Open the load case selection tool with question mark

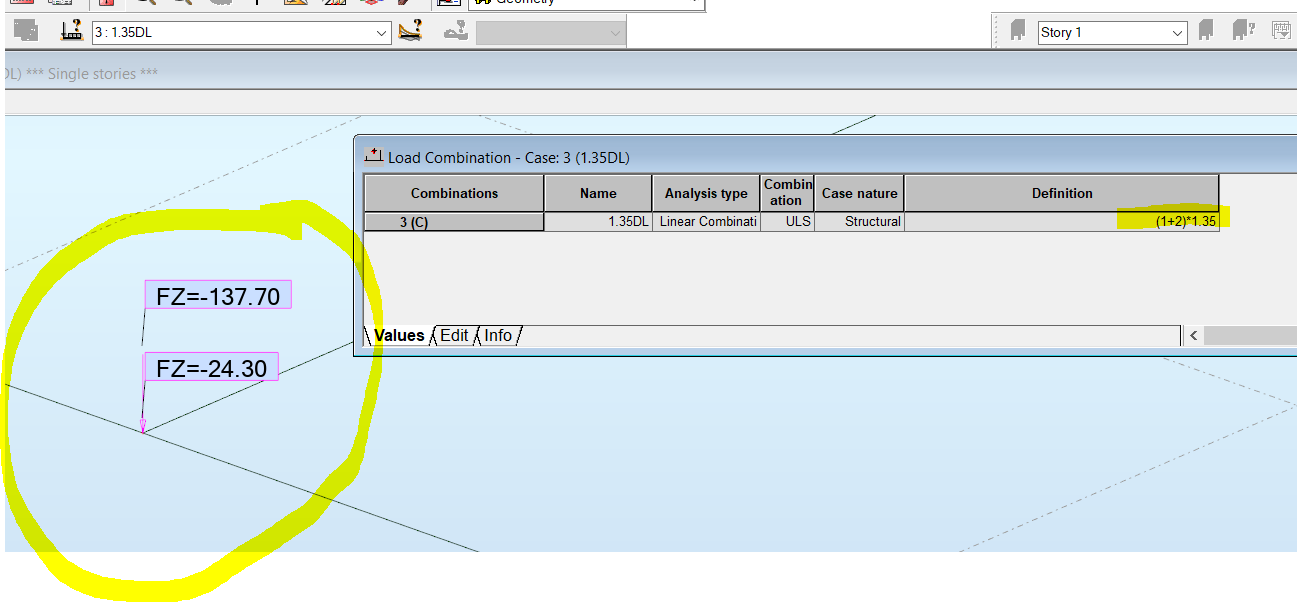pyautogui.click(x=72, y=32)
